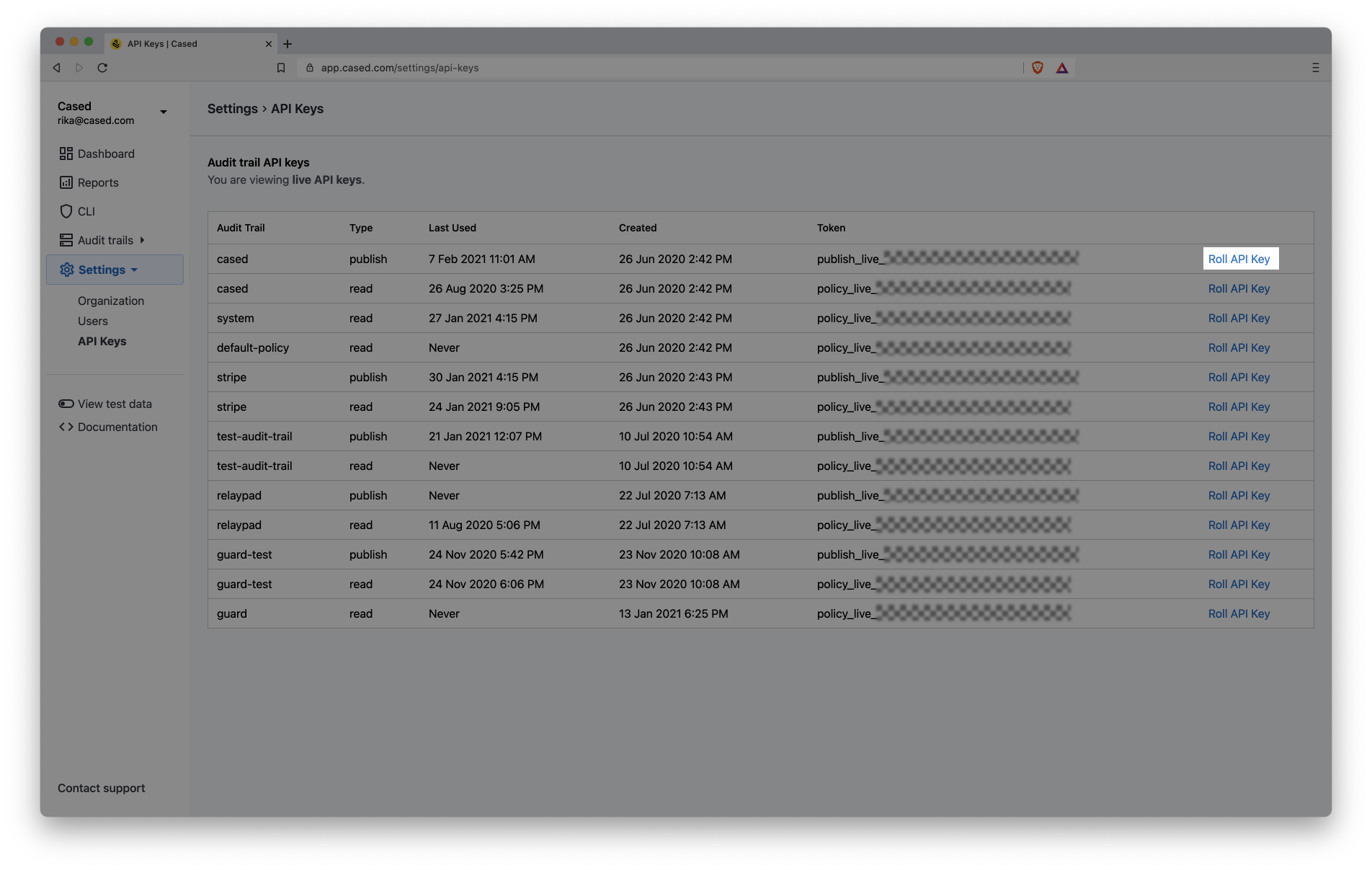Open Brave Rewards triangle icon
The width and height of the screenshot is (1372, 870).
(x=1062, y=68)
